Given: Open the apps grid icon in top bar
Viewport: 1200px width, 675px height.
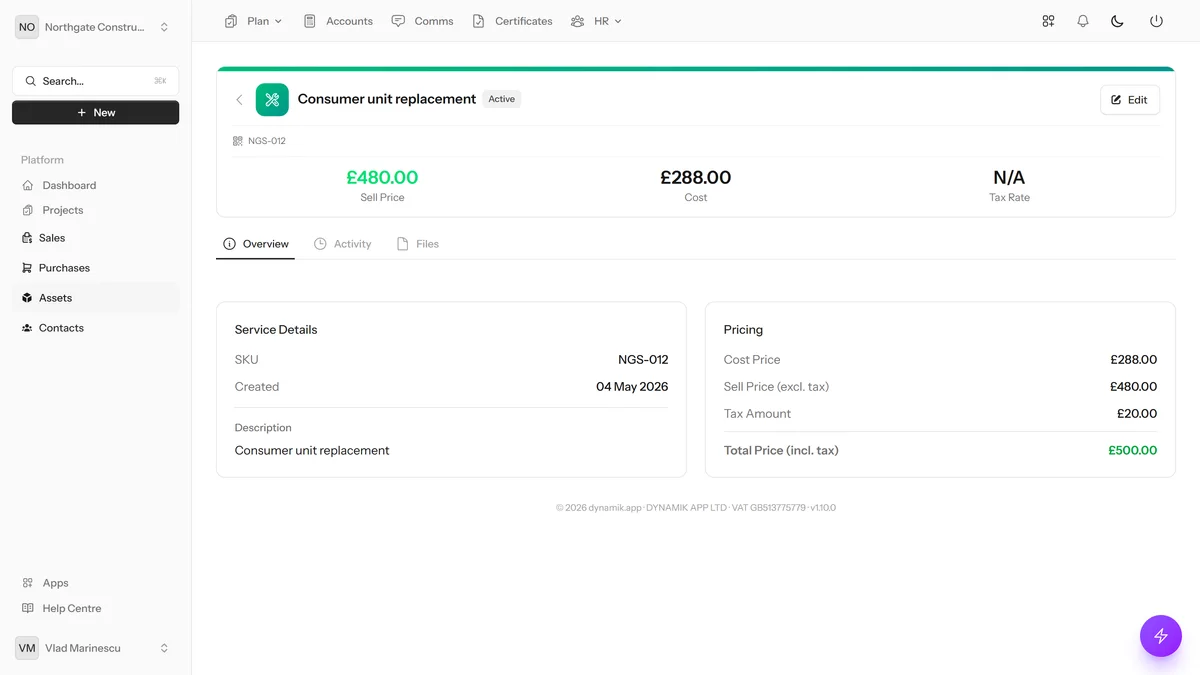Looking at the screenshot, I should pos(1048,21).
